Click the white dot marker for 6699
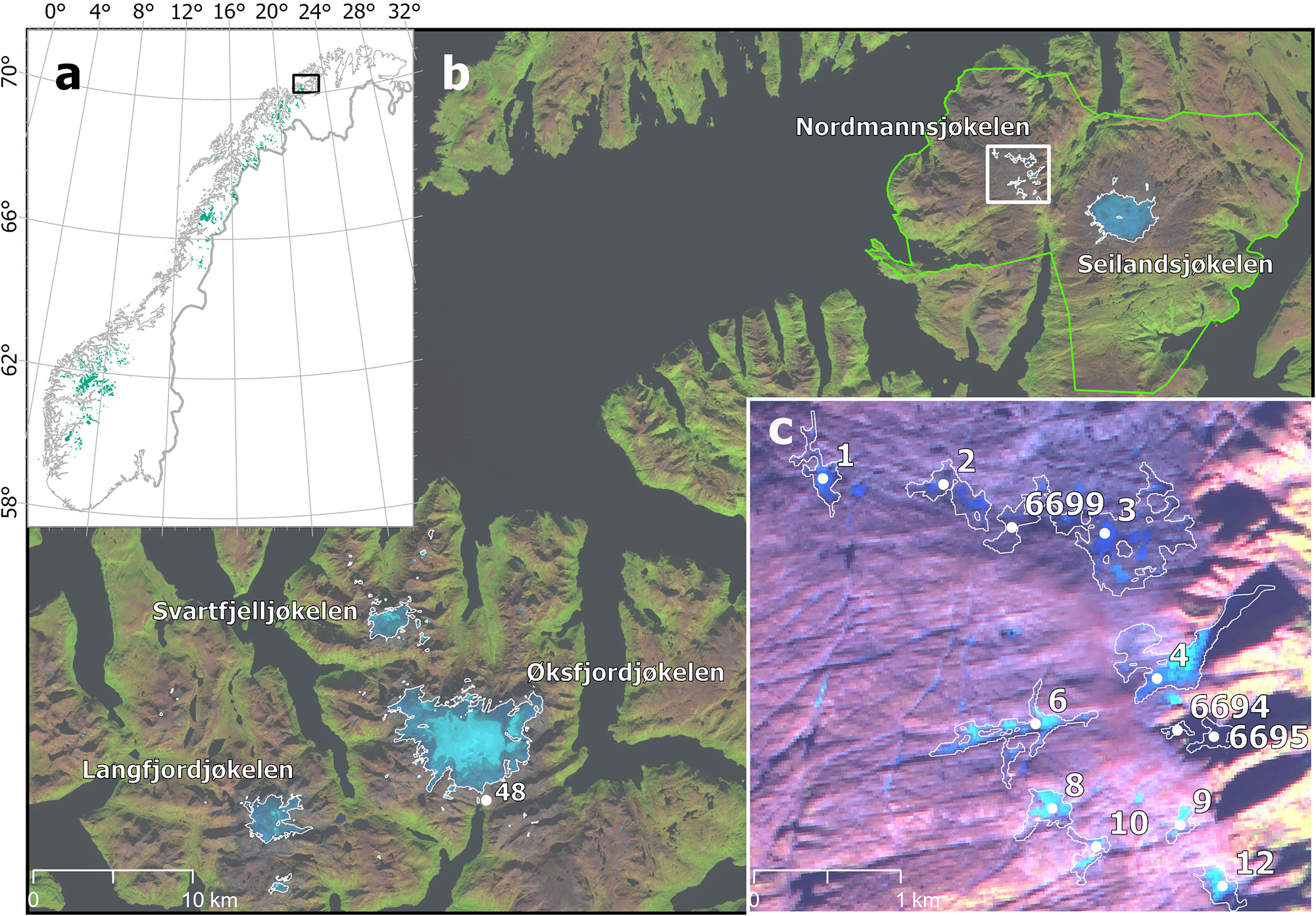 click(1012, 527)
